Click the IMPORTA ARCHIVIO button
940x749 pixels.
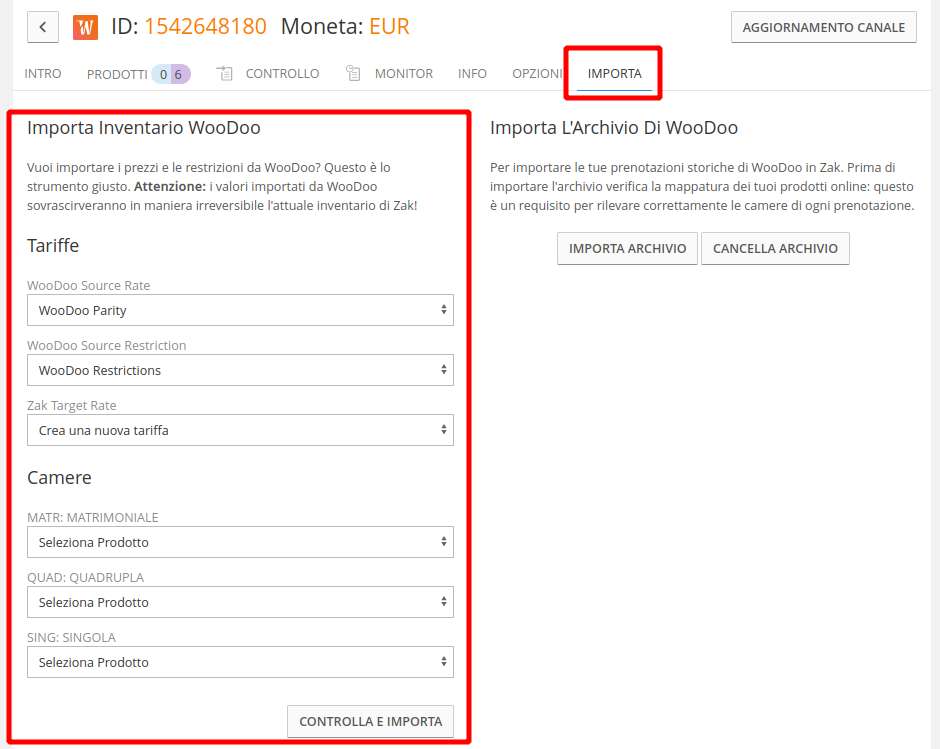pos(627,248)
